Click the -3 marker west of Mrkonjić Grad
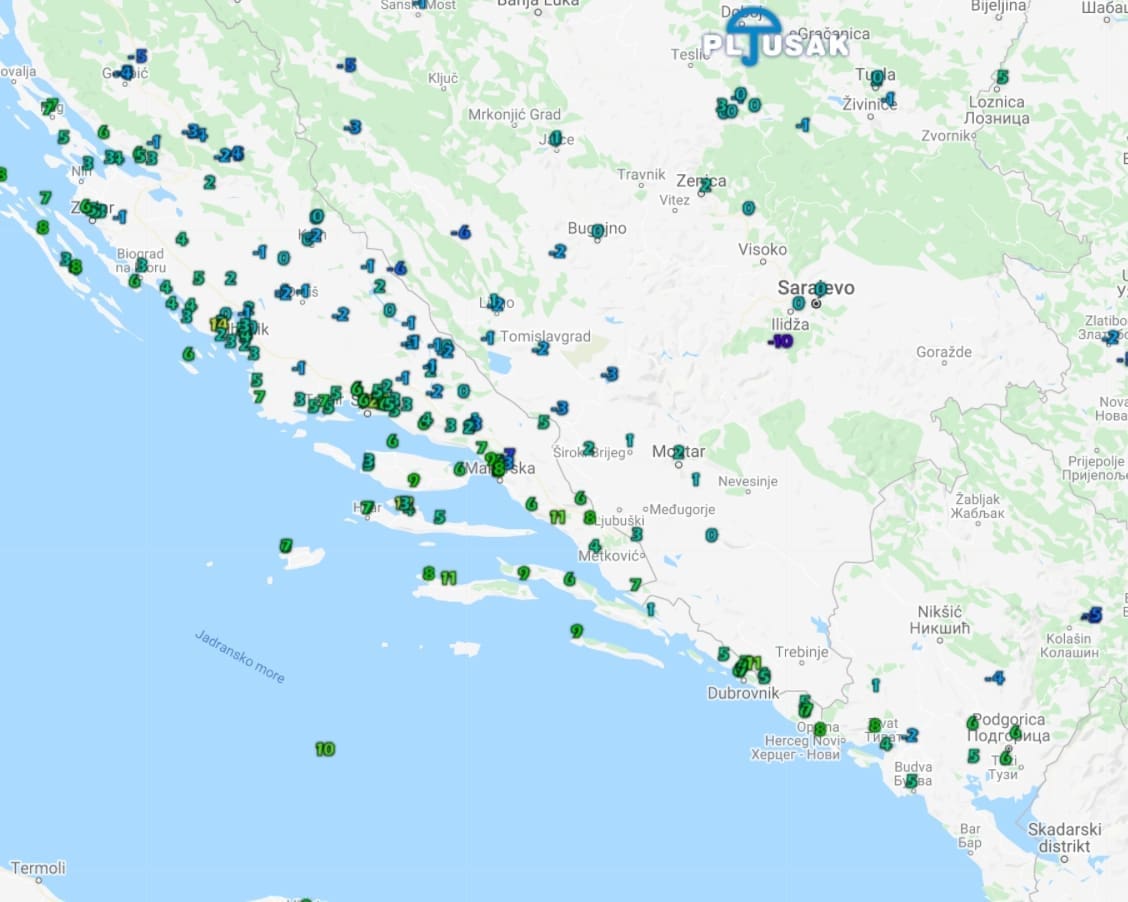This screenshot has height=902, width=1128. 352,127
